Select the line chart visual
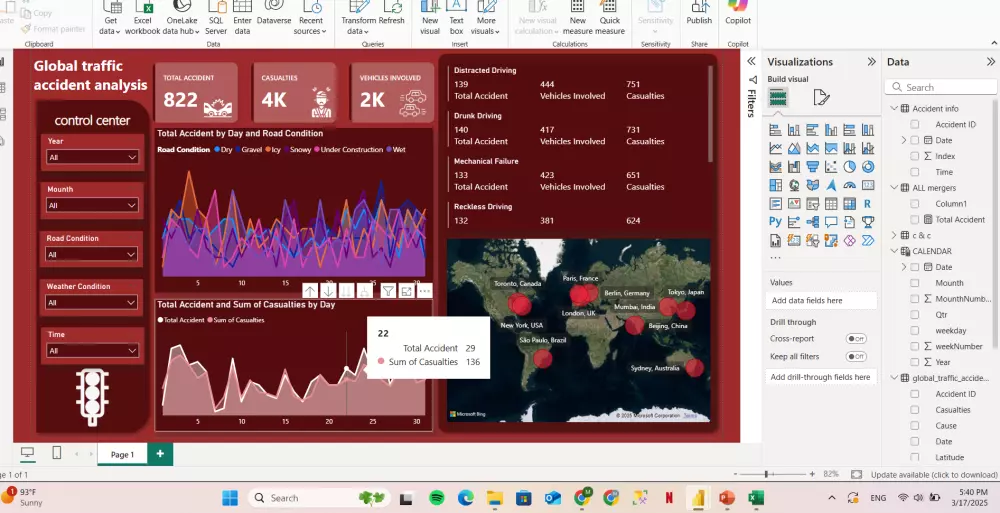 (x=776, y=149)
